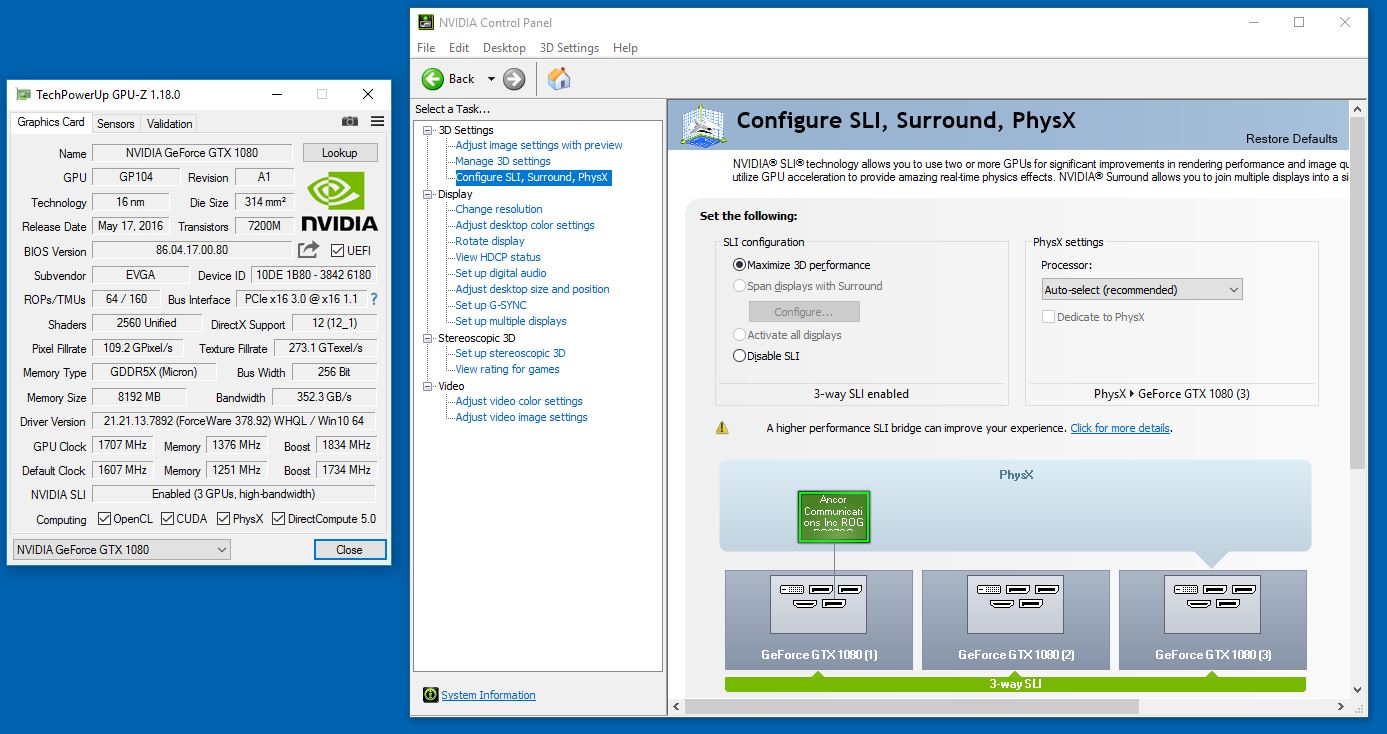Click the NVIDIA Control Panel title bar icon
Viewport: 1387px width, 734px height.
coord(426,23)
